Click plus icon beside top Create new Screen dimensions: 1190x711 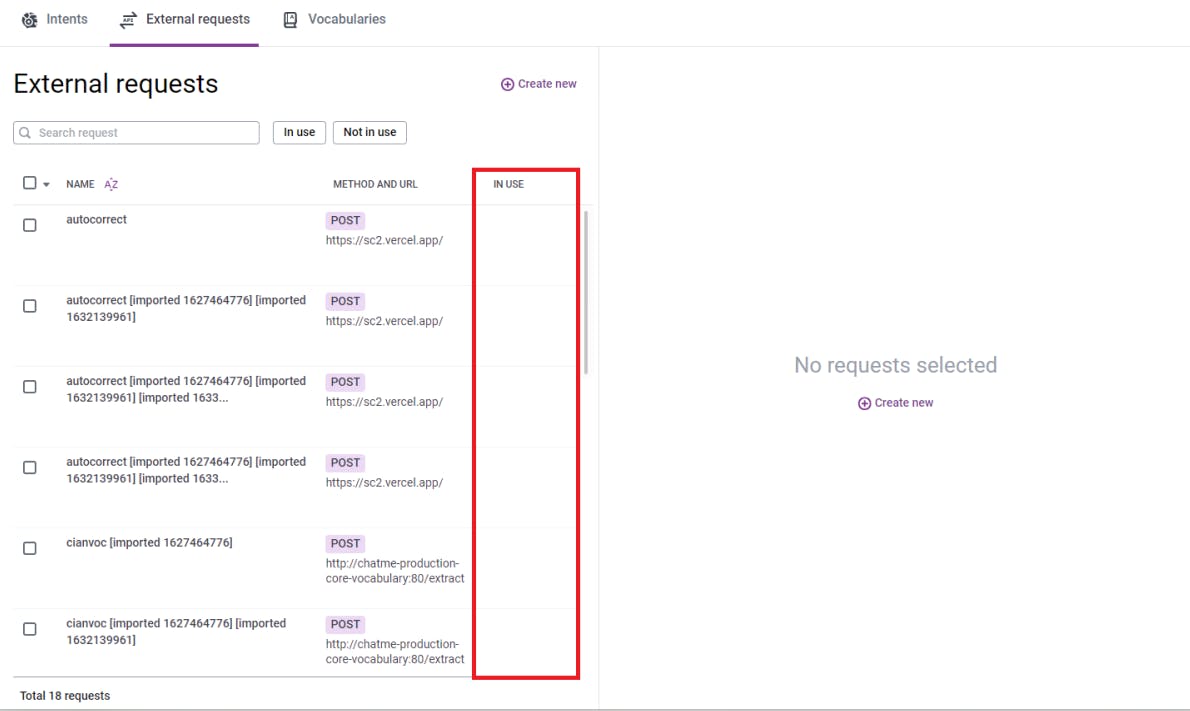(x=507, y=84)
